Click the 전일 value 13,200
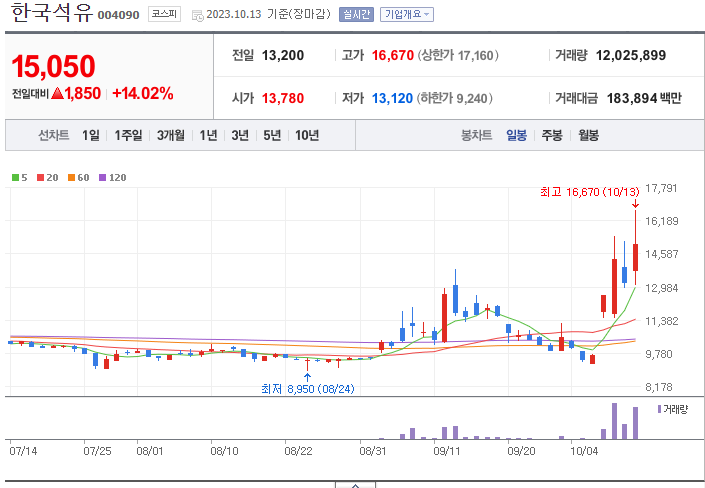 tap(283, 56)
